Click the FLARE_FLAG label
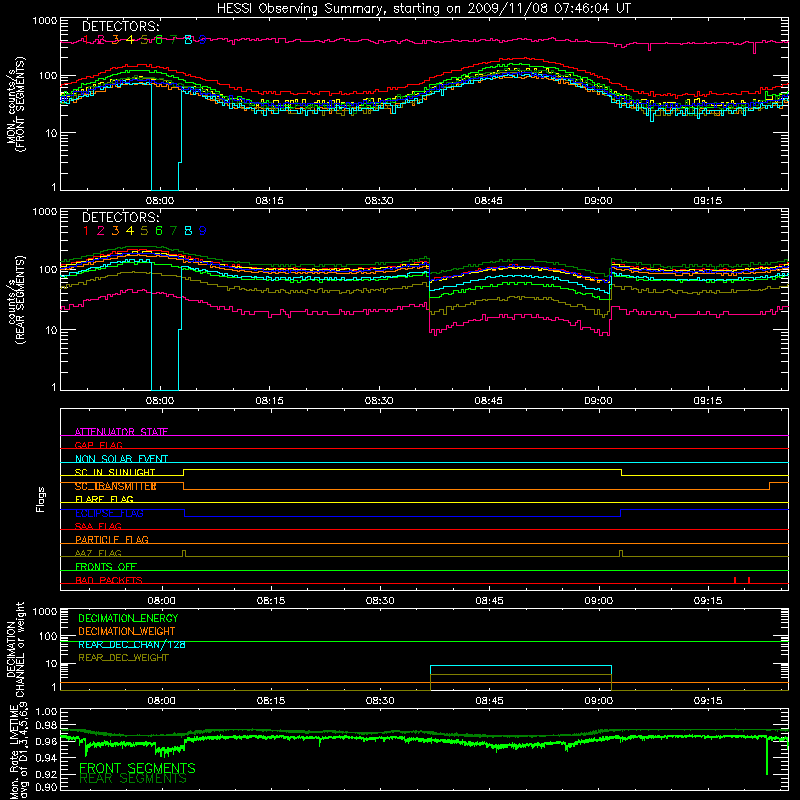The height and width of the screenshot is (800, 800). [104, 499]
